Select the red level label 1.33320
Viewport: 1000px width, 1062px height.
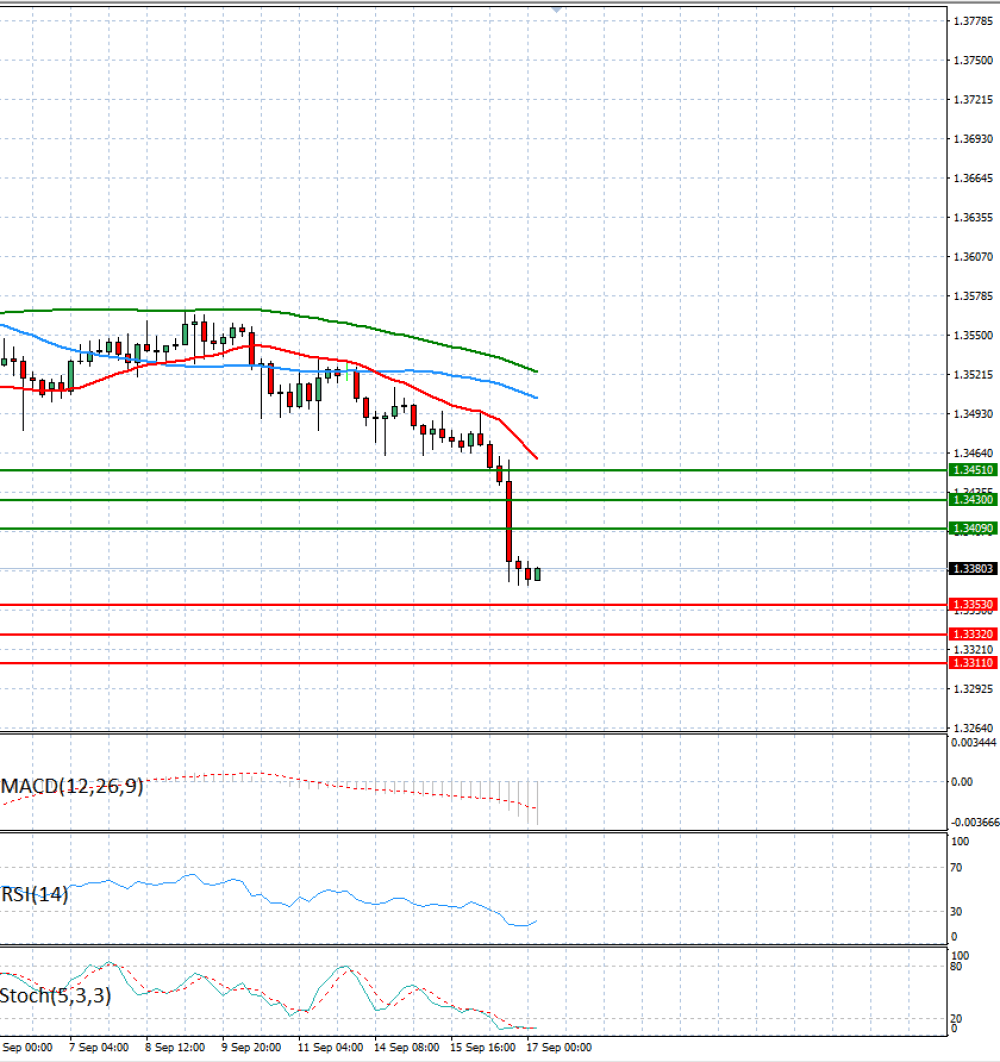click(x=973, y=634)
